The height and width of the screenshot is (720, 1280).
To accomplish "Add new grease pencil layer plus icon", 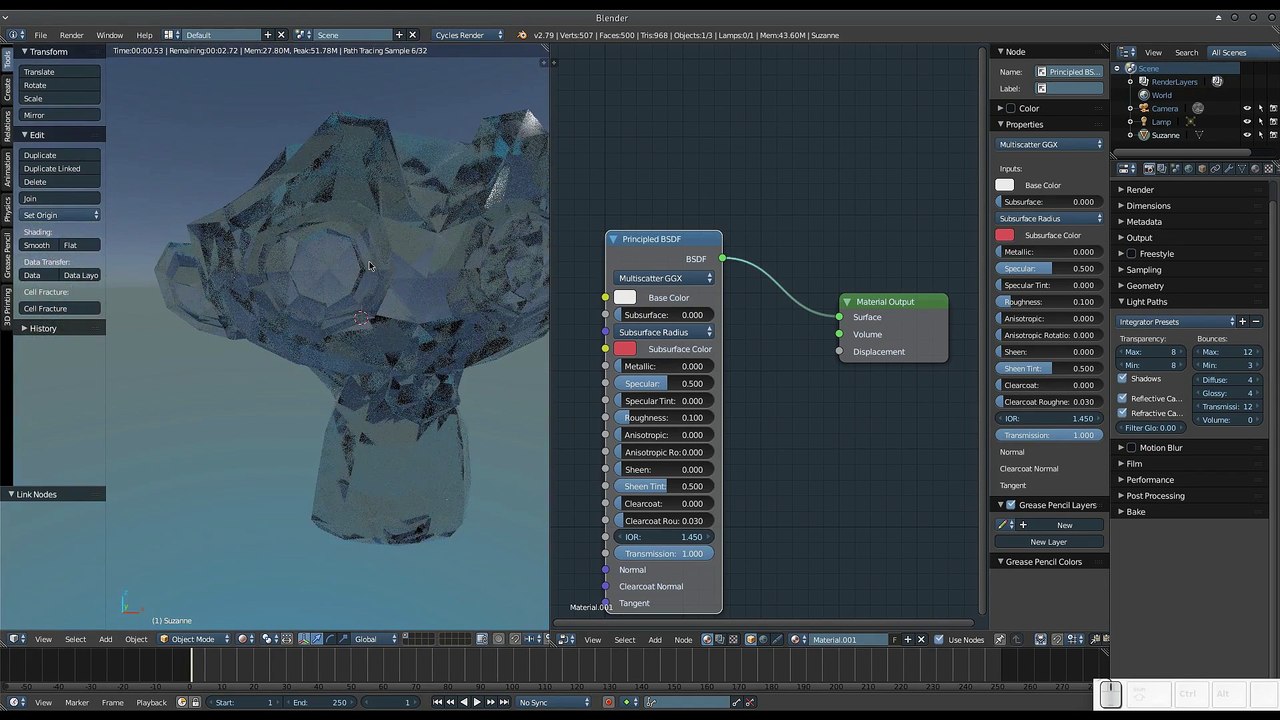I will point(1023,525).
